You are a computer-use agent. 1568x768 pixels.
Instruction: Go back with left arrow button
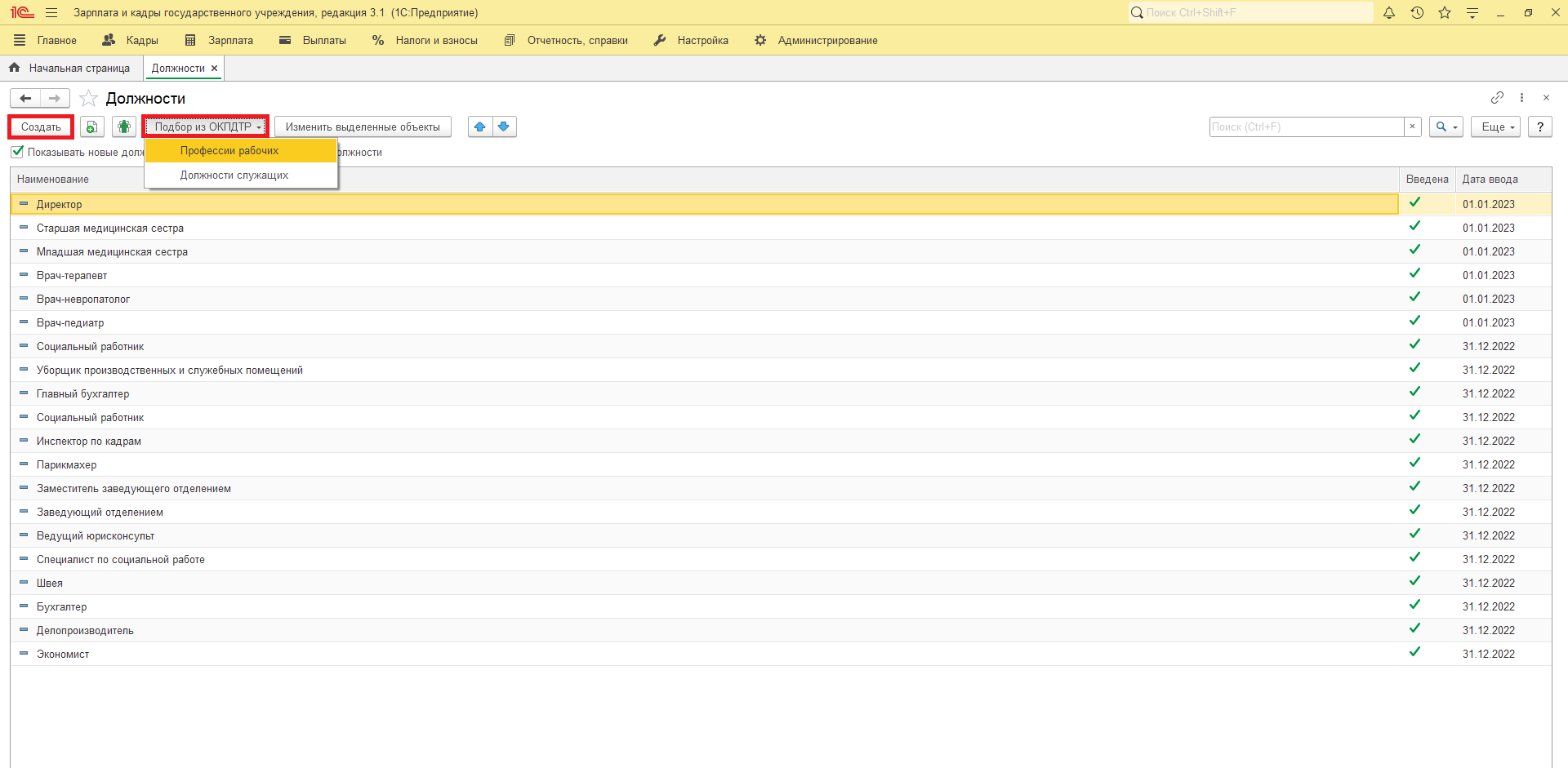[25, 99]
